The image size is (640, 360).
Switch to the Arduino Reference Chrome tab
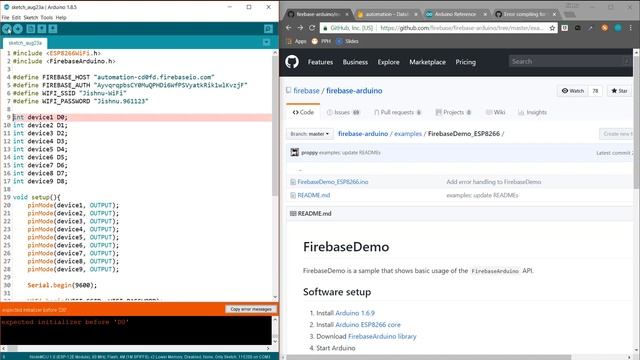pos(455,14)
